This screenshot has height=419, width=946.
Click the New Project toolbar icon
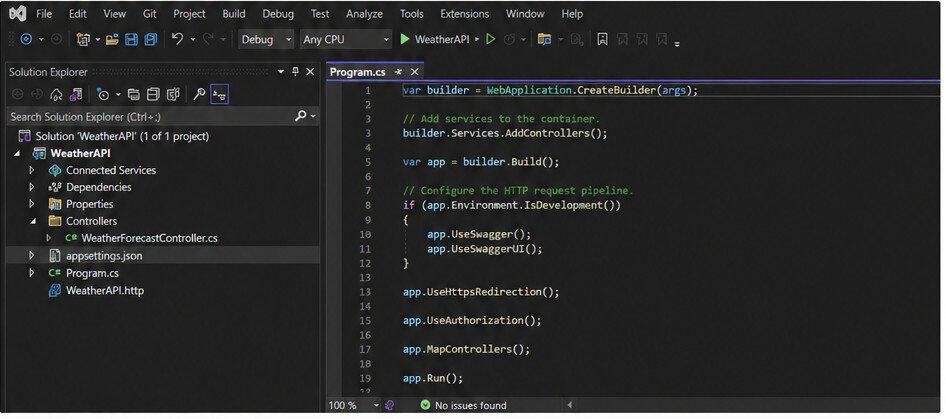pyautogui.click(x=83, y=39)
